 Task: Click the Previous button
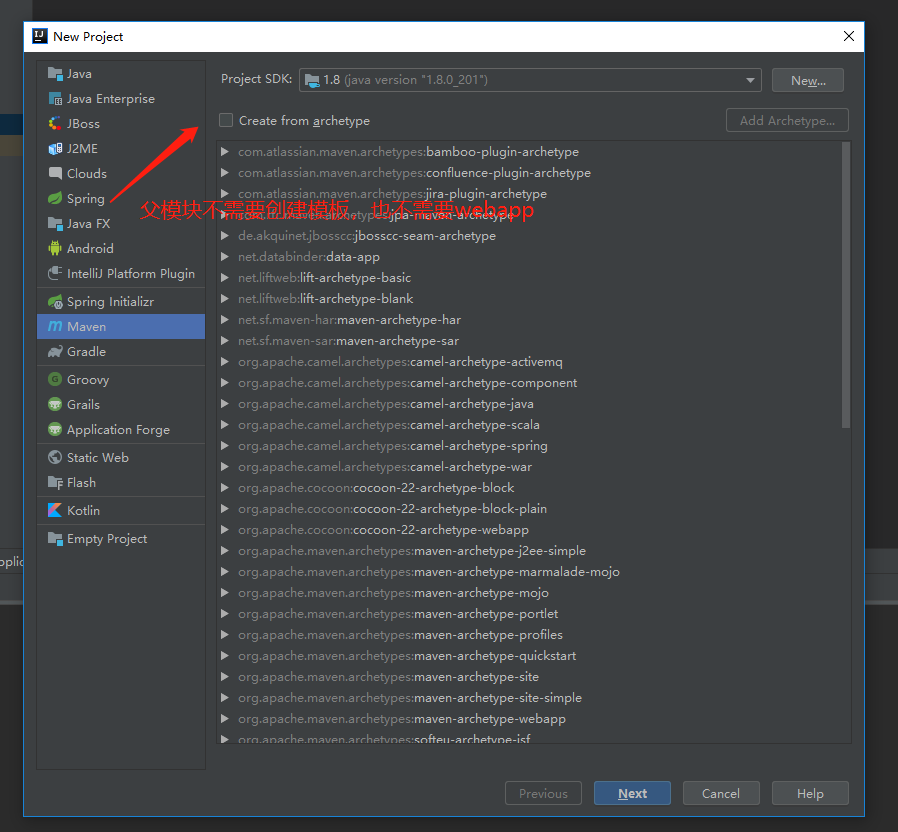543,793
